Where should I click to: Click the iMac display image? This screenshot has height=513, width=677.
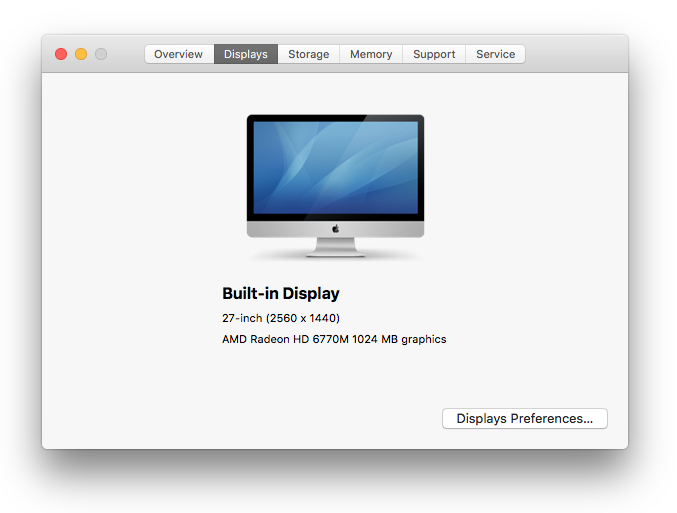pos(335,186)
